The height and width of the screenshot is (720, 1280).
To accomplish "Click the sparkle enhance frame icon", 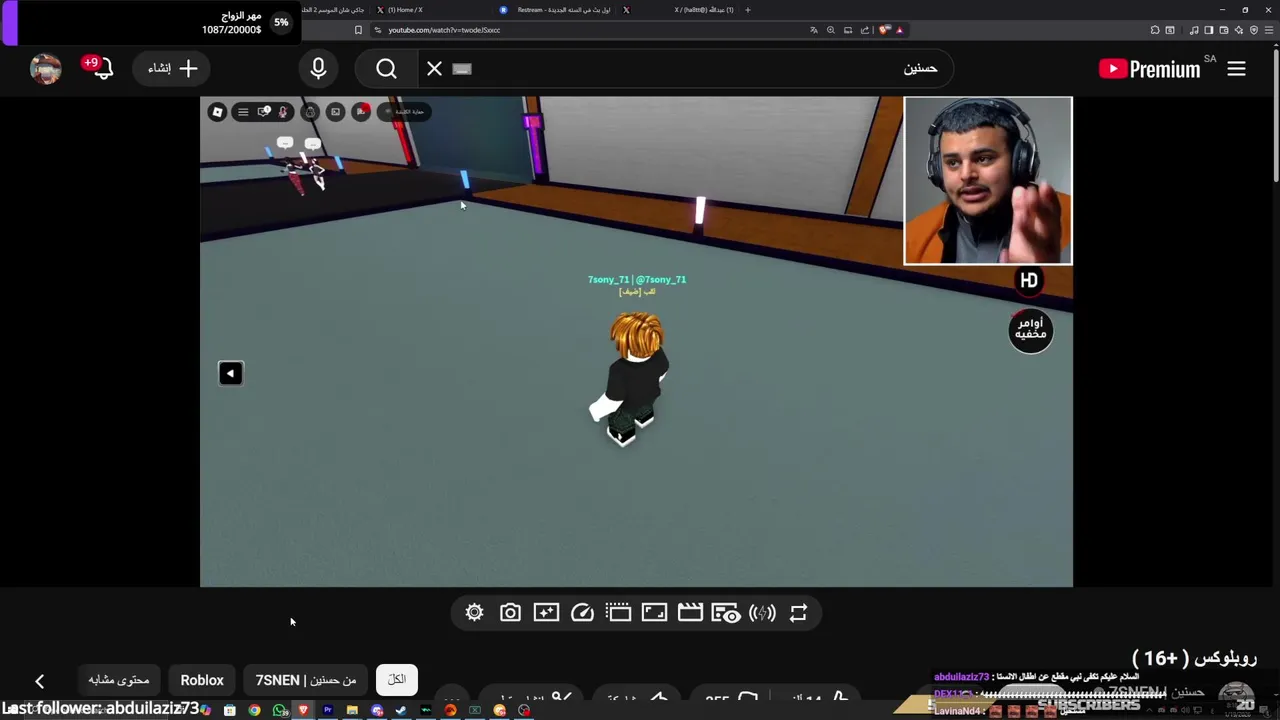I will tap(546, 613).
